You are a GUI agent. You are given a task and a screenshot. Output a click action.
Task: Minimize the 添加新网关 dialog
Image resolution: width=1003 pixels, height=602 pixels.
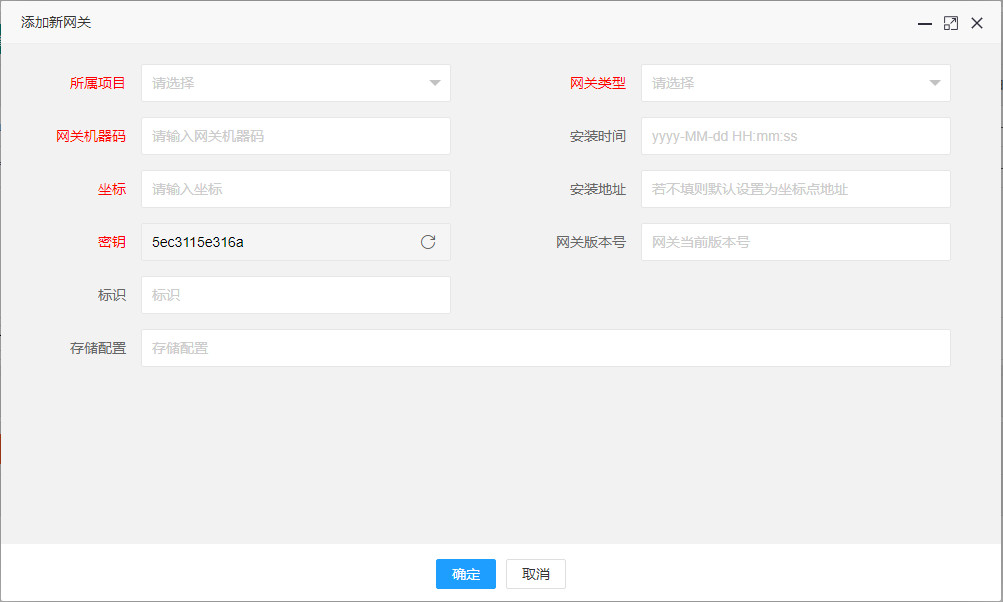[924, 24]
